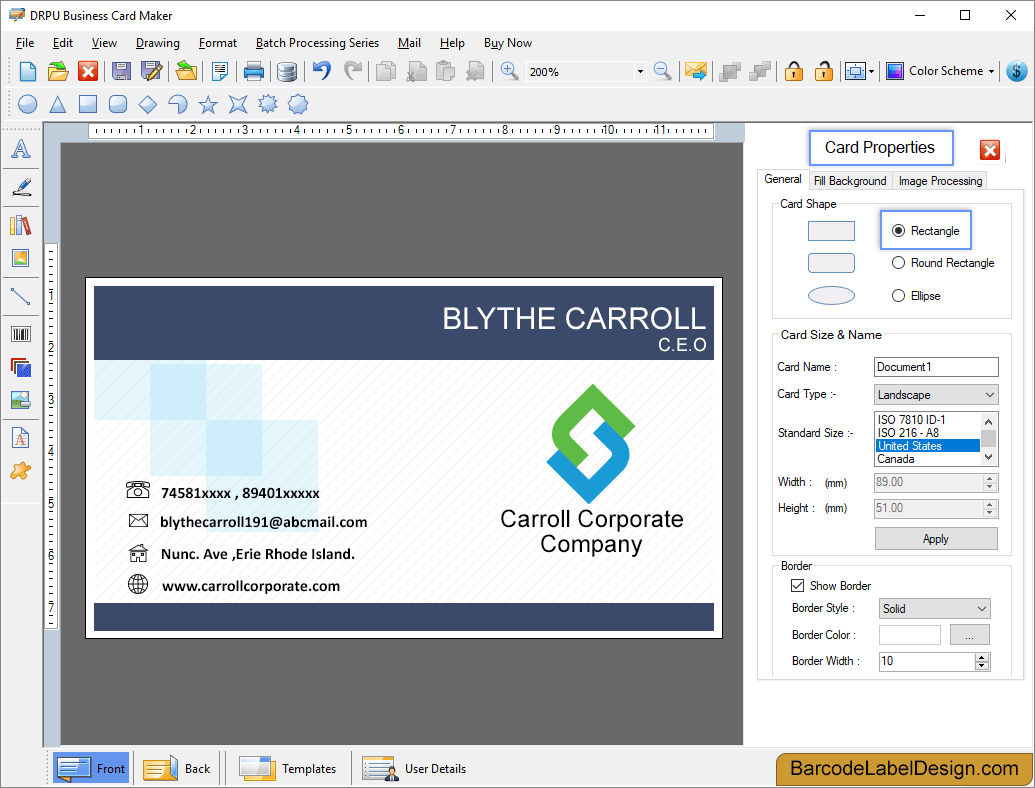Select the Text tool letter A icon
The width and height of the screenshot is (1035, 788).
click(x=21, y=149)
